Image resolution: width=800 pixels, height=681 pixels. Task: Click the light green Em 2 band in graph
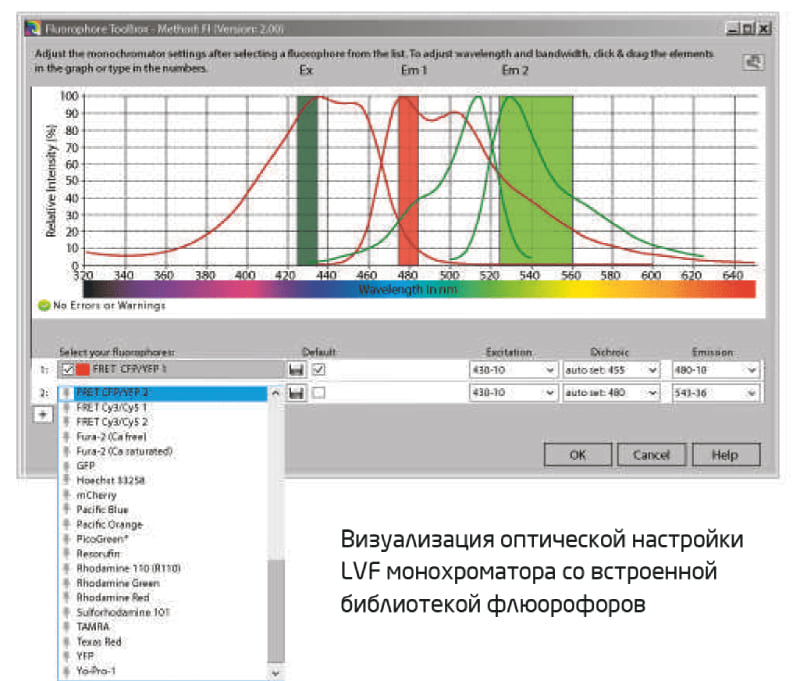click(x=536, y=180)
